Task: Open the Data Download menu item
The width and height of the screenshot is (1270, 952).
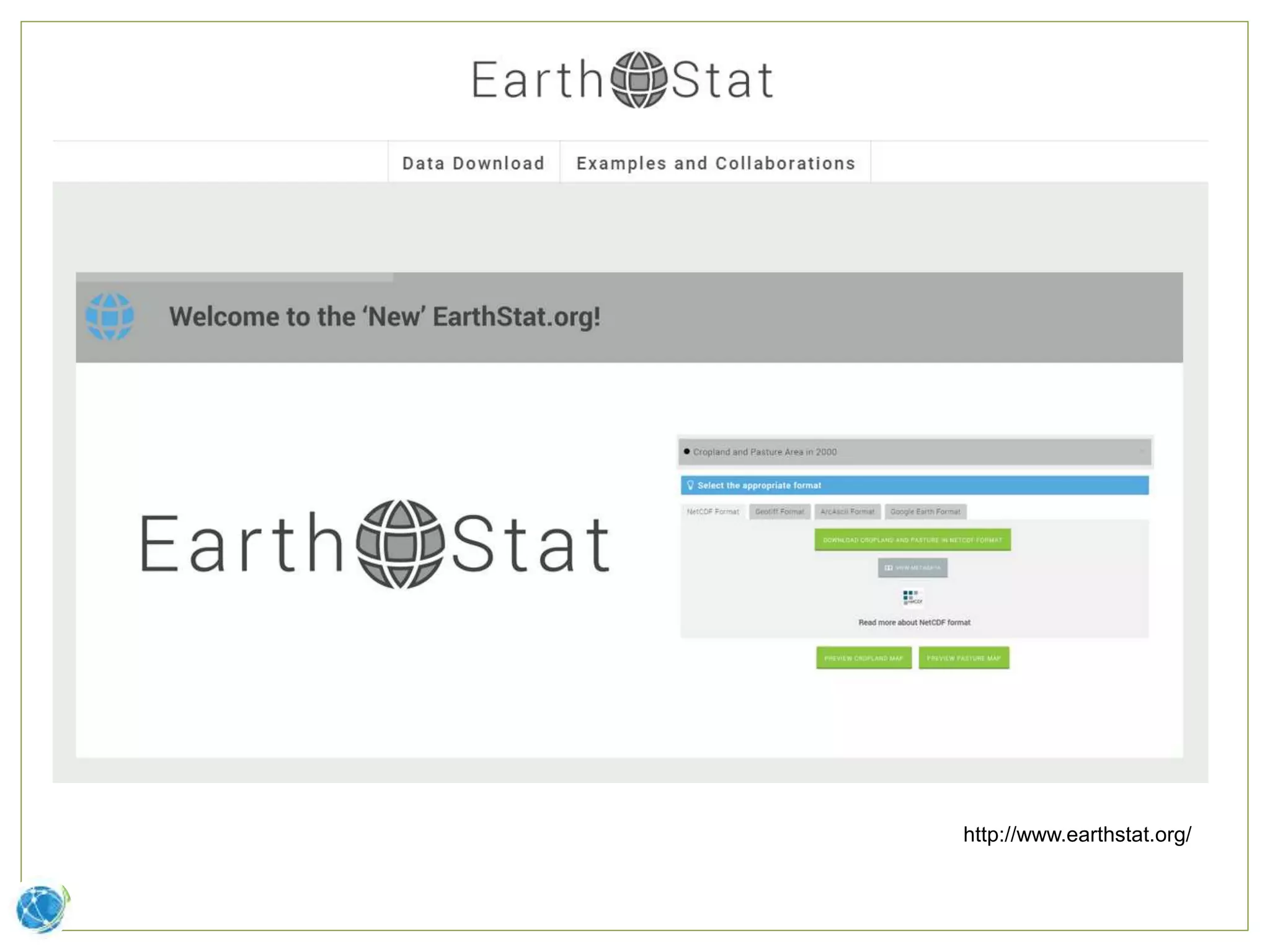Action: pos(474,163)
